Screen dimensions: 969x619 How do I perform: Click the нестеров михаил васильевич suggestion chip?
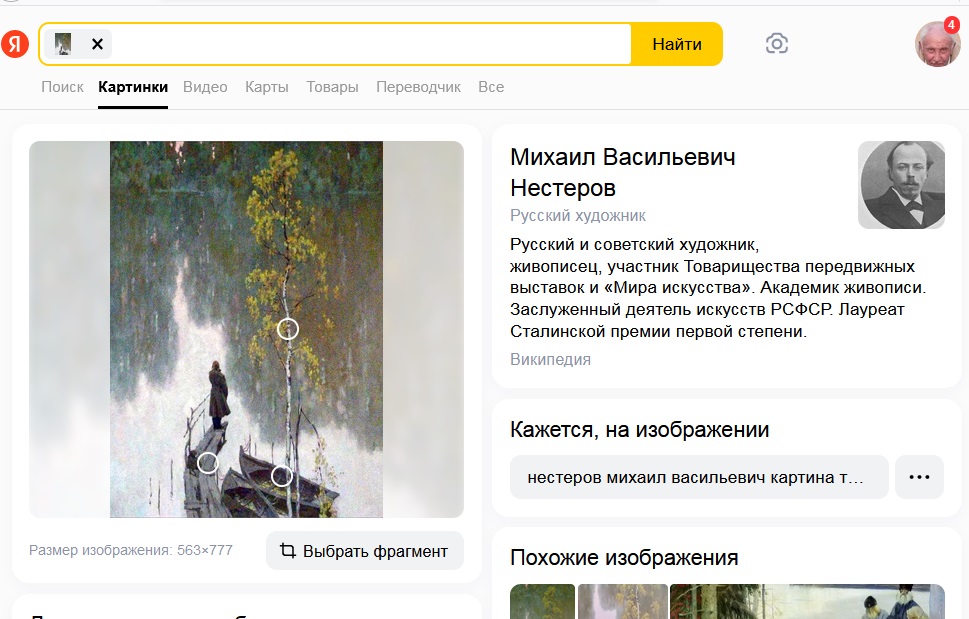pos(698,477)
